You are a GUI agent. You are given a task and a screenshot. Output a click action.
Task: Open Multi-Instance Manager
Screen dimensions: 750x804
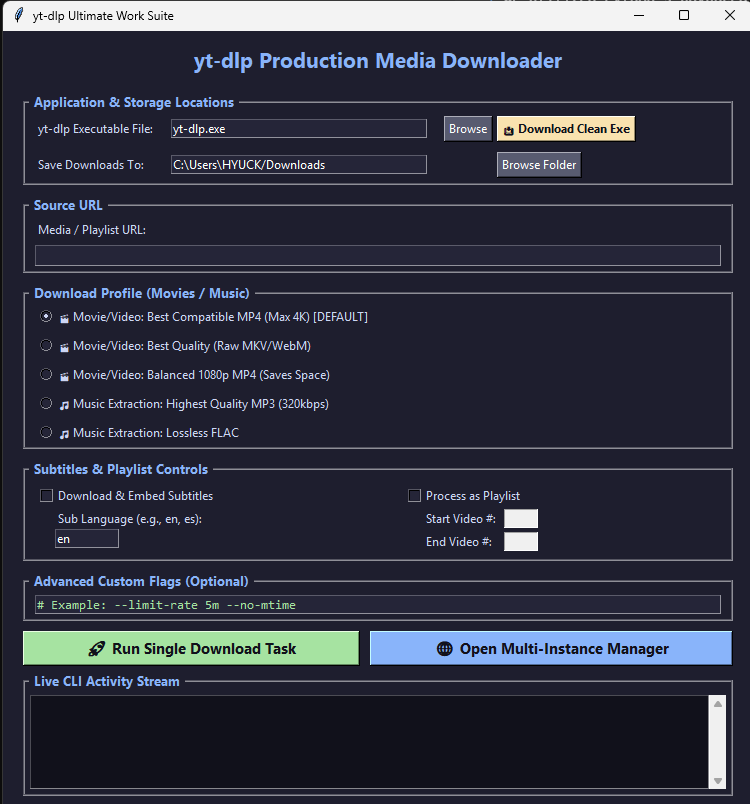(x=551, y=648)
